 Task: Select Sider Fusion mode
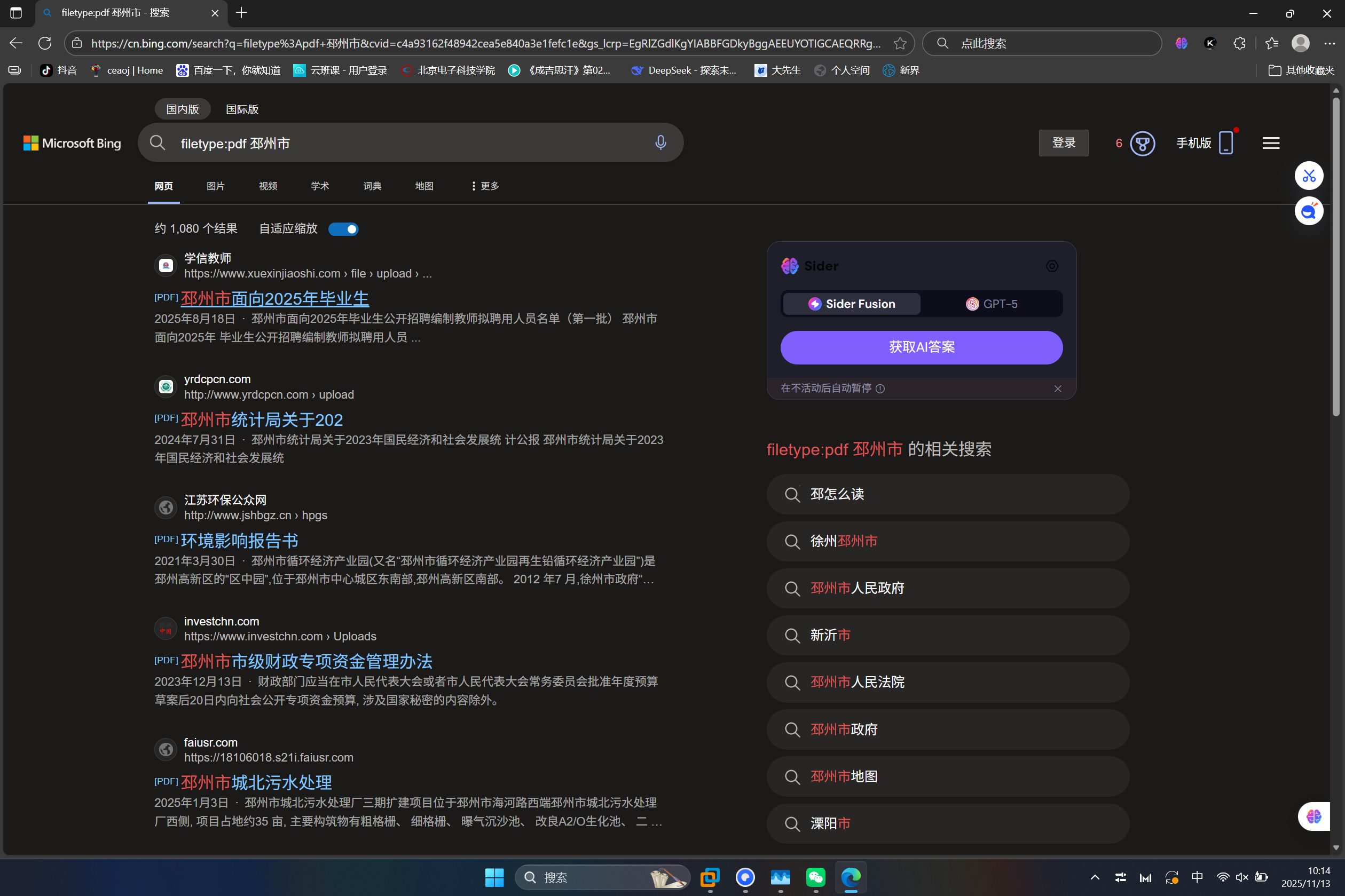(850, 304)
